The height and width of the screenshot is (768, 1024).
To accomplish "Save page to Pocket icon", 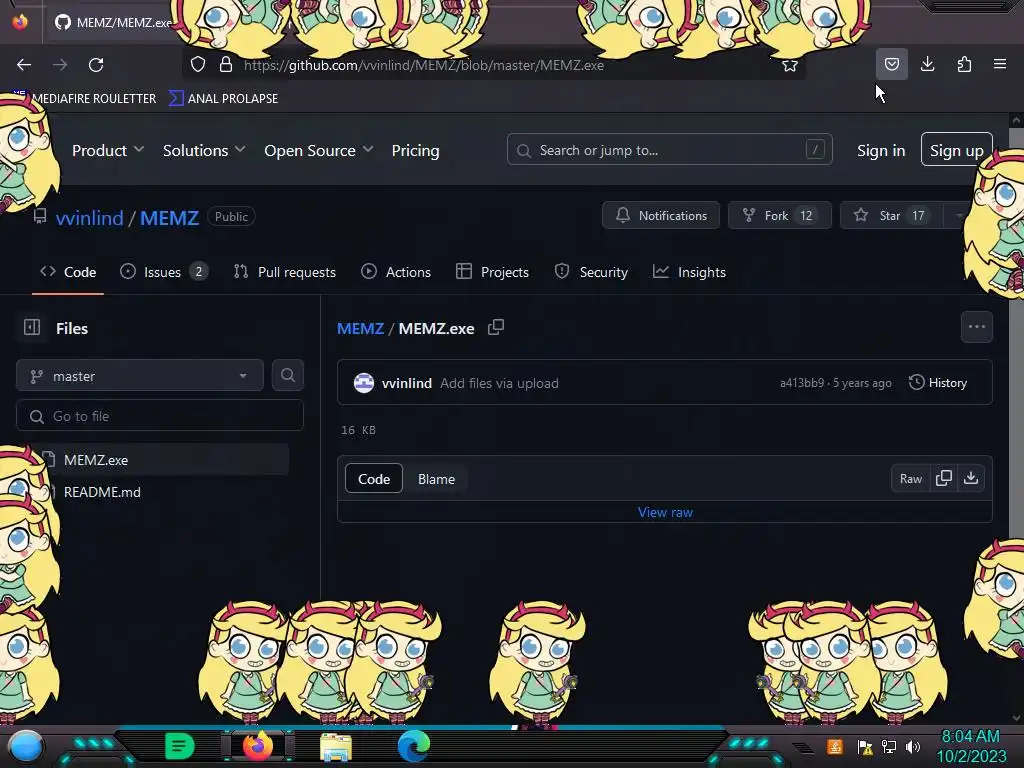I will [x=891, y=64].
